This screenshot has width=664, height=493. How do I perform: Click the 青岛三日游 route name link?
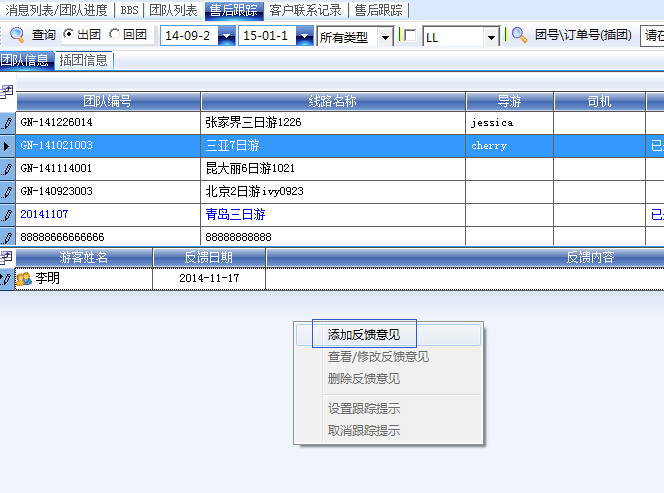(235, 215)
